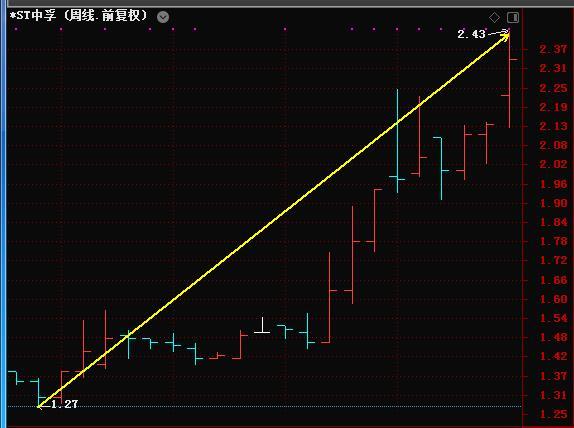
Task: Click the 1.60 price axis label
Action: coord(554,299)
